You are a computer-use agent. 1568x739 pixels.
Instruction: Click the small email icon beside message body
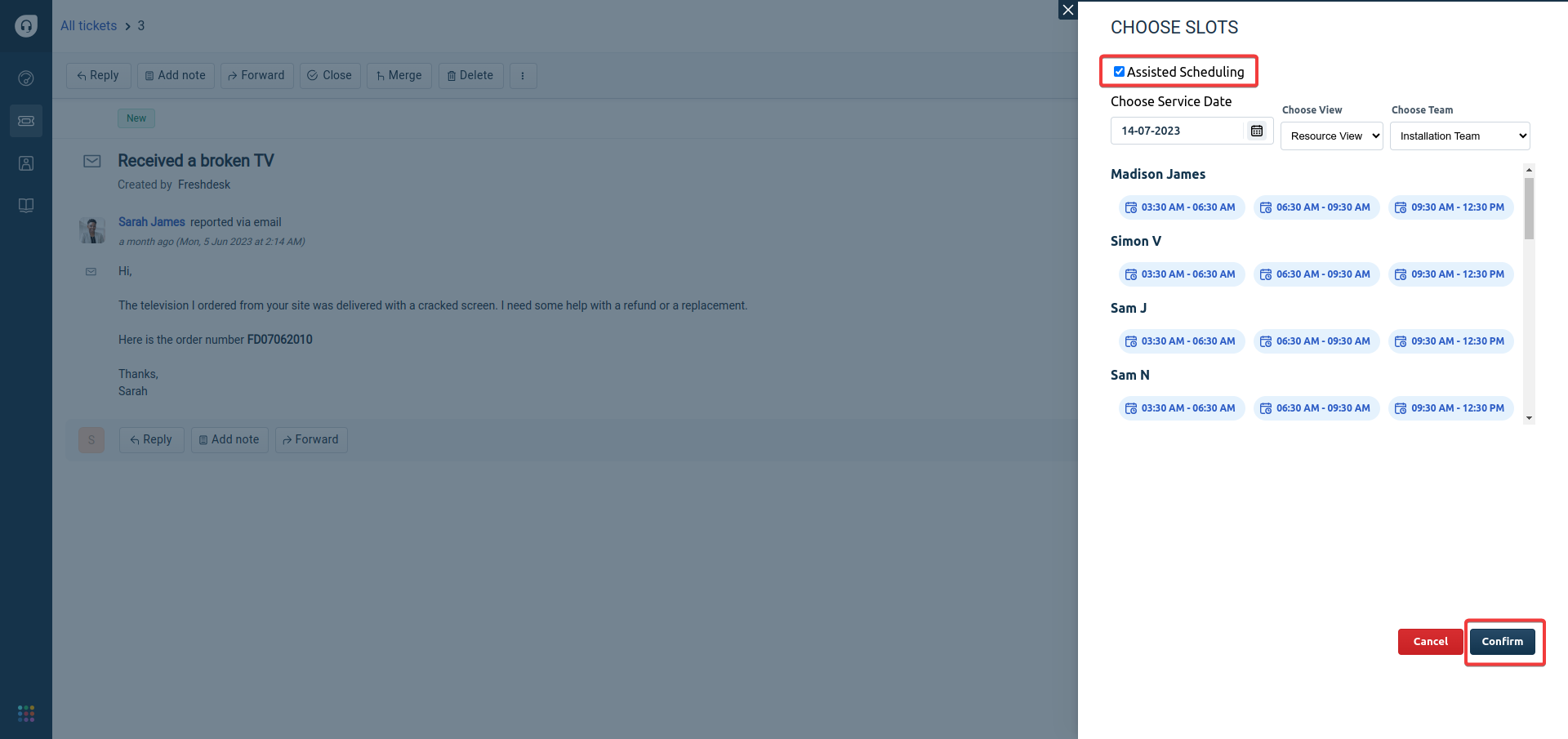tap(91, 272)
